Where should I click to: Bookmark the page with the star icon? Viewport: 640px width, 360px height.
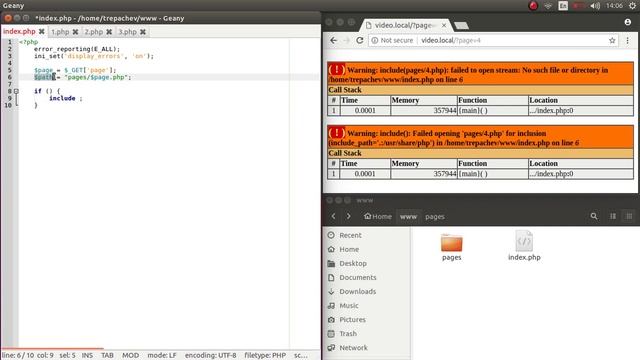coord(612,40)
